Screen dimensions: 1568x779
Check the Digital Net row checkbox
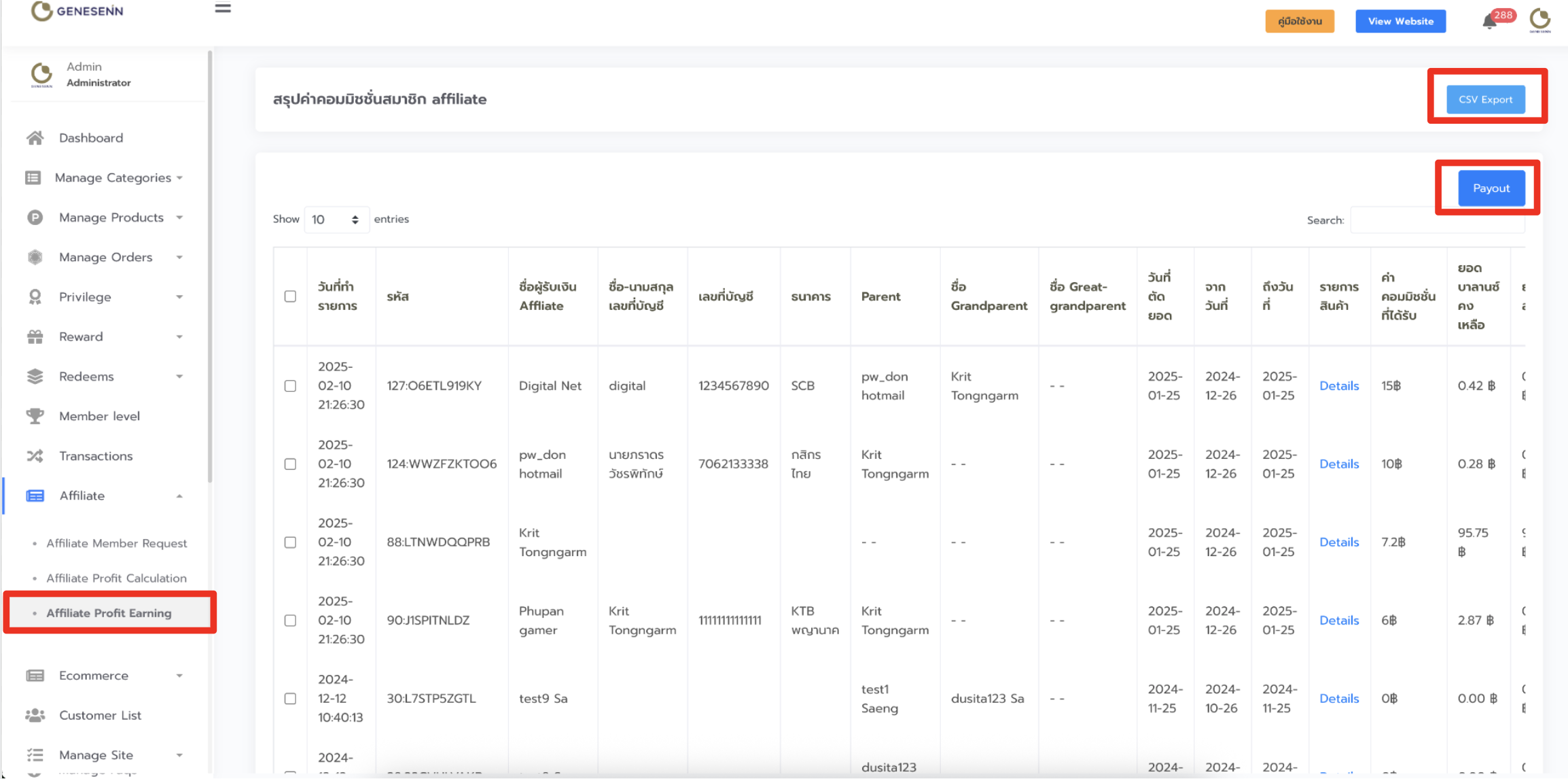[x=290, y=386]
